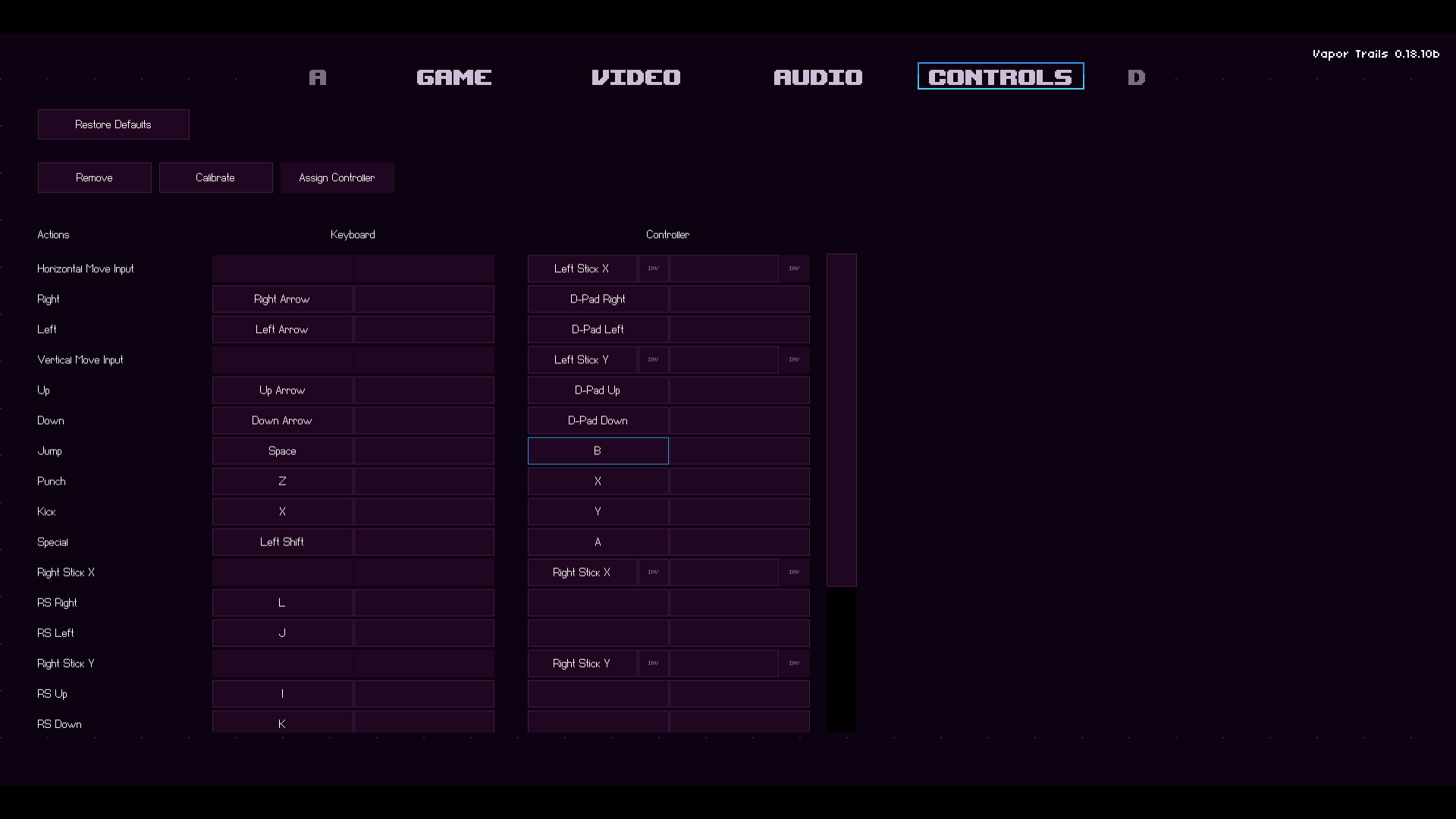The width and height of the screenshot is (1456, 819).
Task: Select the Jump keyboard binding field
Action: [x=282, y=450]
